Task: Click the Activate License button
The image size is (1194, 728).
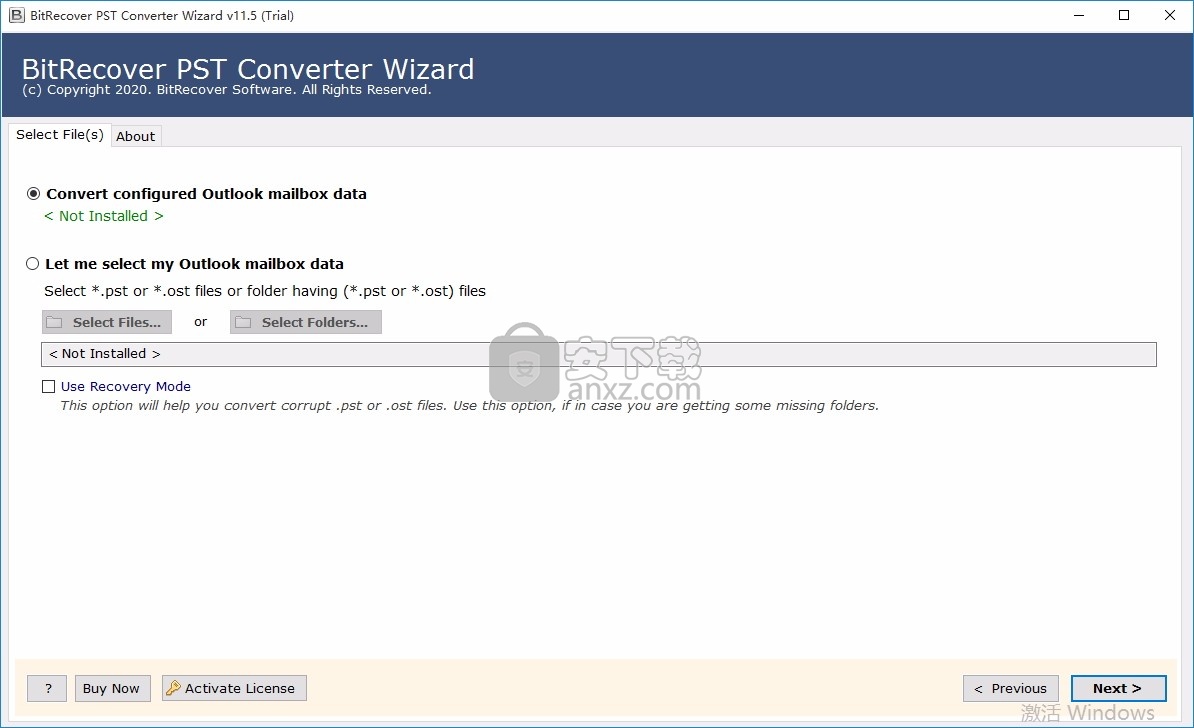Action: [234, 688]
